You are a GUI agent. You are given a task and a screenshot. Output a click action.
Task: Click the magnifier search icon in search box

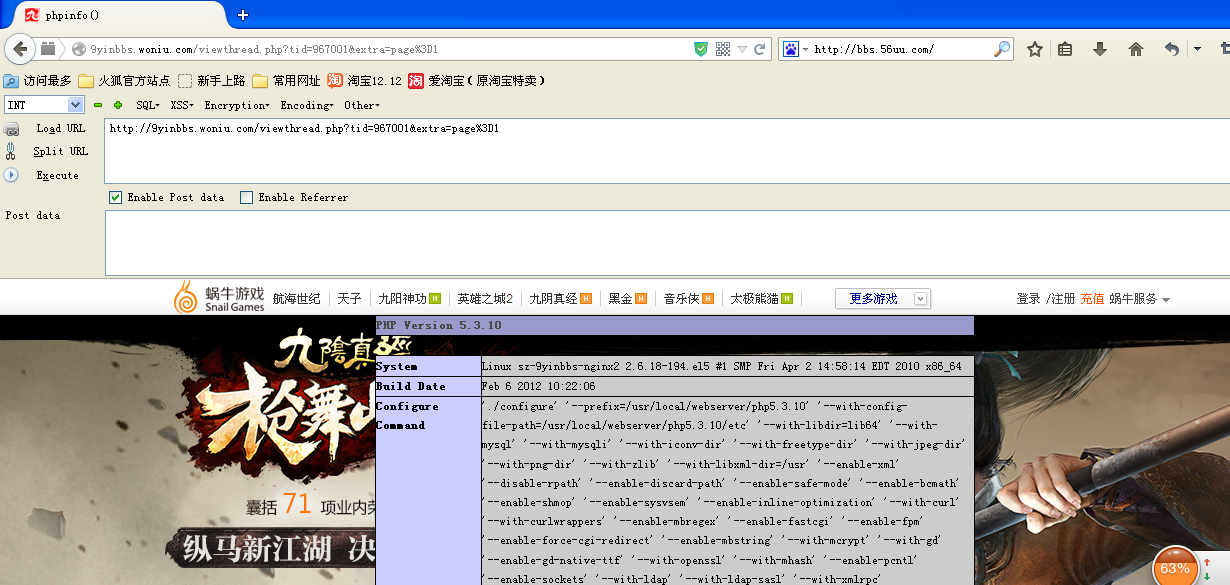coord(1001,49)
